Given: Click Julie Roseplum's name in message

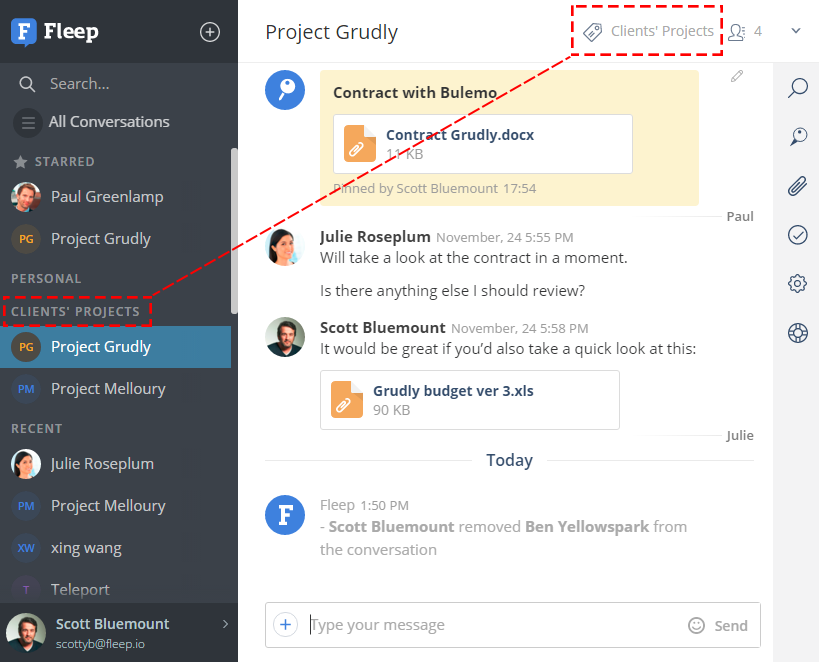Looking at the screenshot, I should click(375, 237).
